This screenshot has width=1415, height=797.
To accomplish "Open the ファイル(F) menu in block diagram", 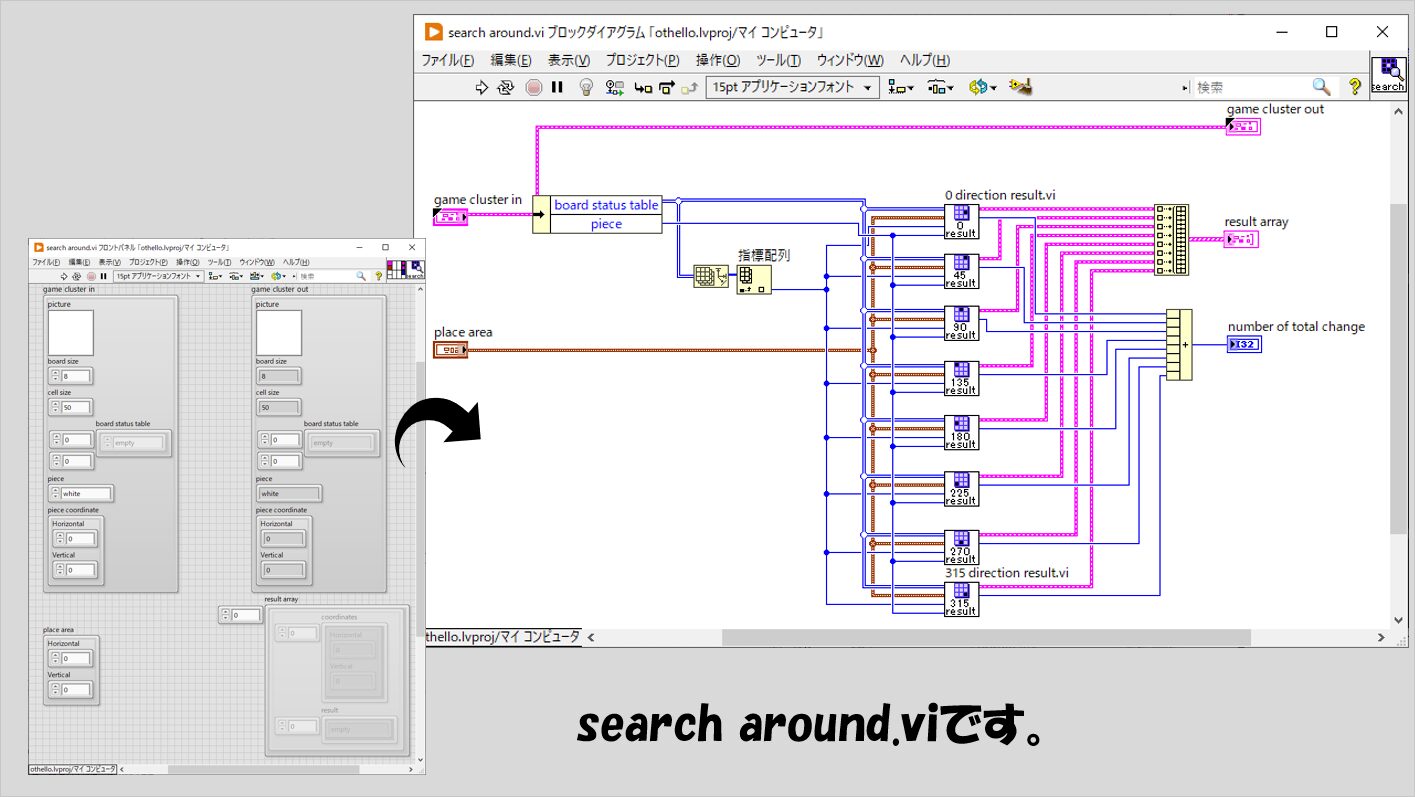I will tap(447, 60).
